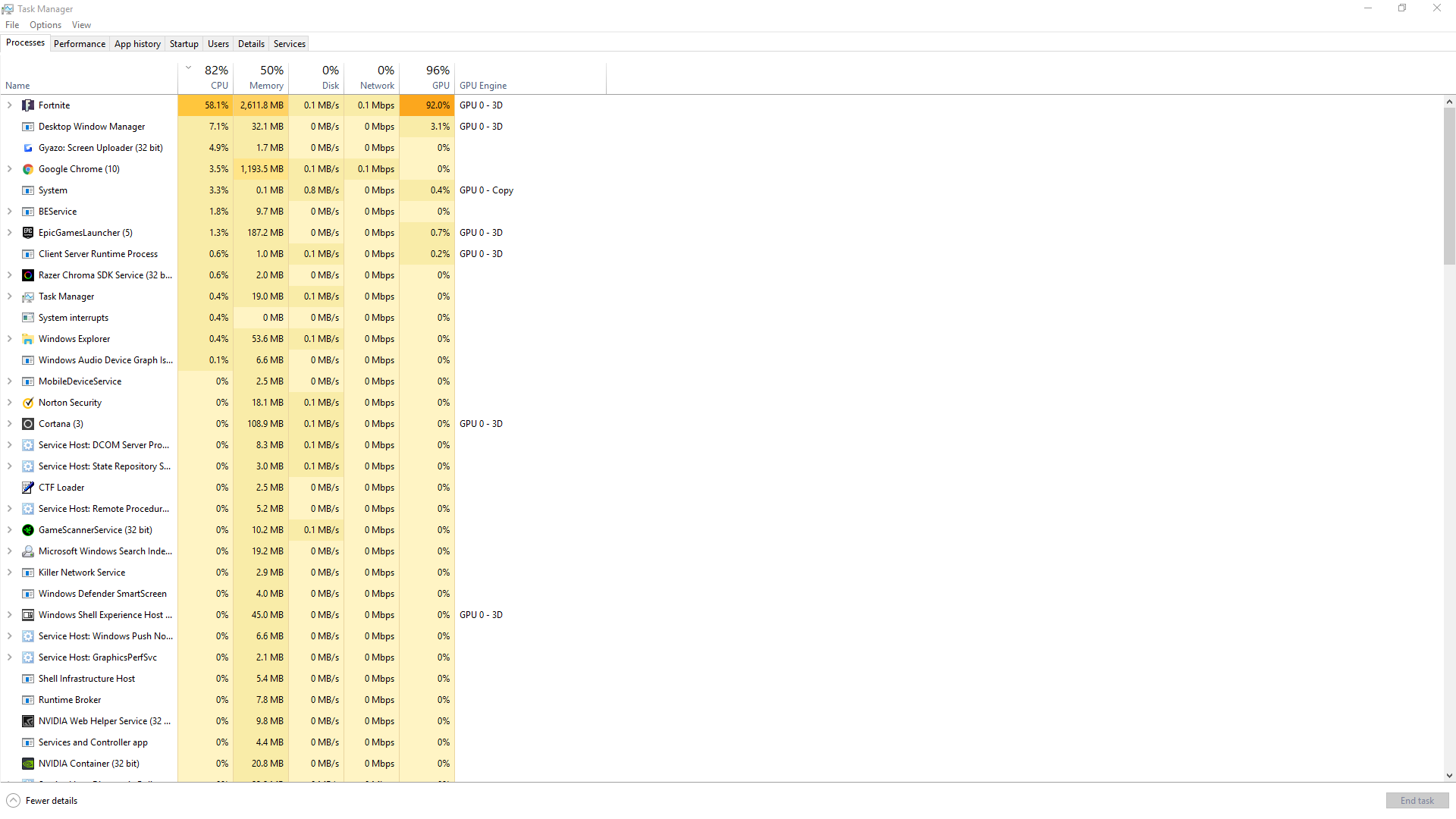Click the Fortnite process icon
Image resolution: width=1456 pixels, height=819 pixels.
[x=28, y=105]
